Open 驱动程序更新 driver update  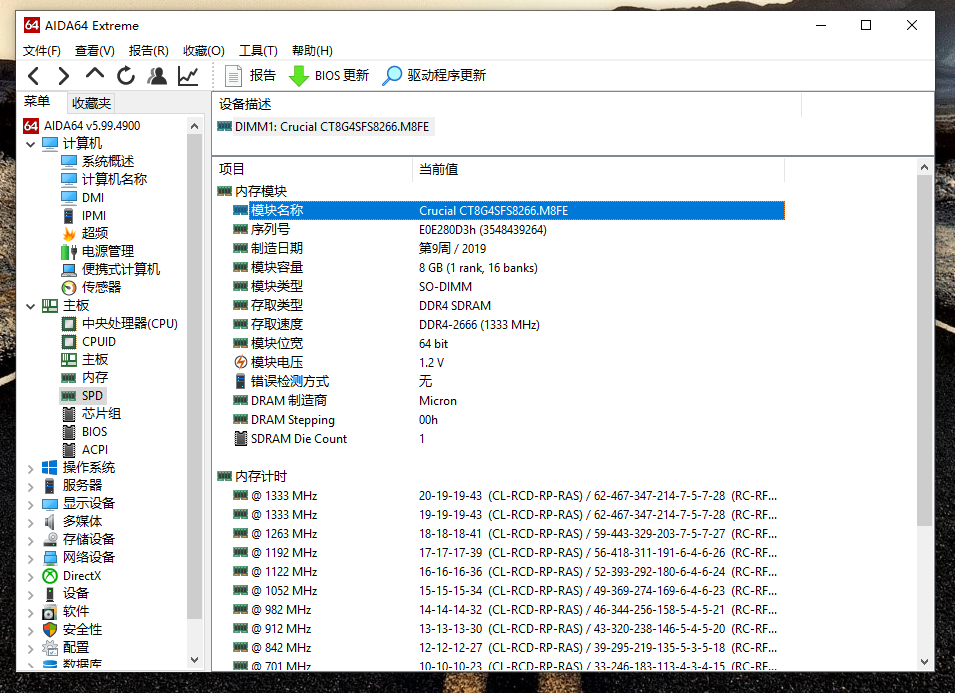click(434, 76)
